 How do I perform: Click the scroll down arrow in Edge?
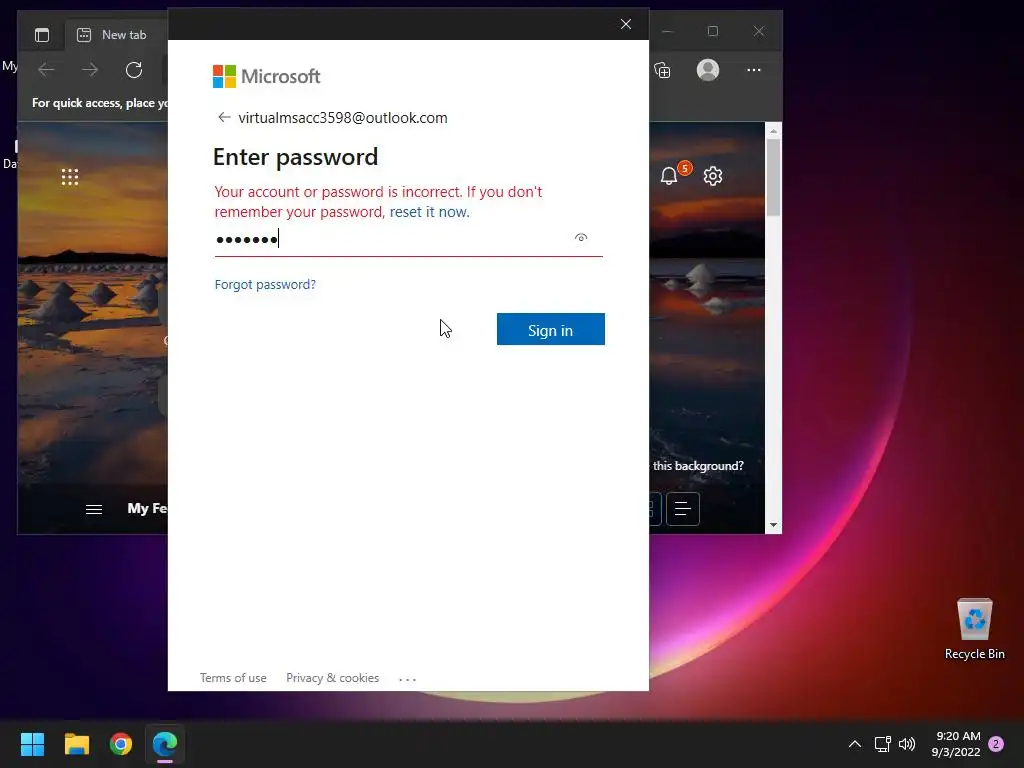[x=773, y=525]
